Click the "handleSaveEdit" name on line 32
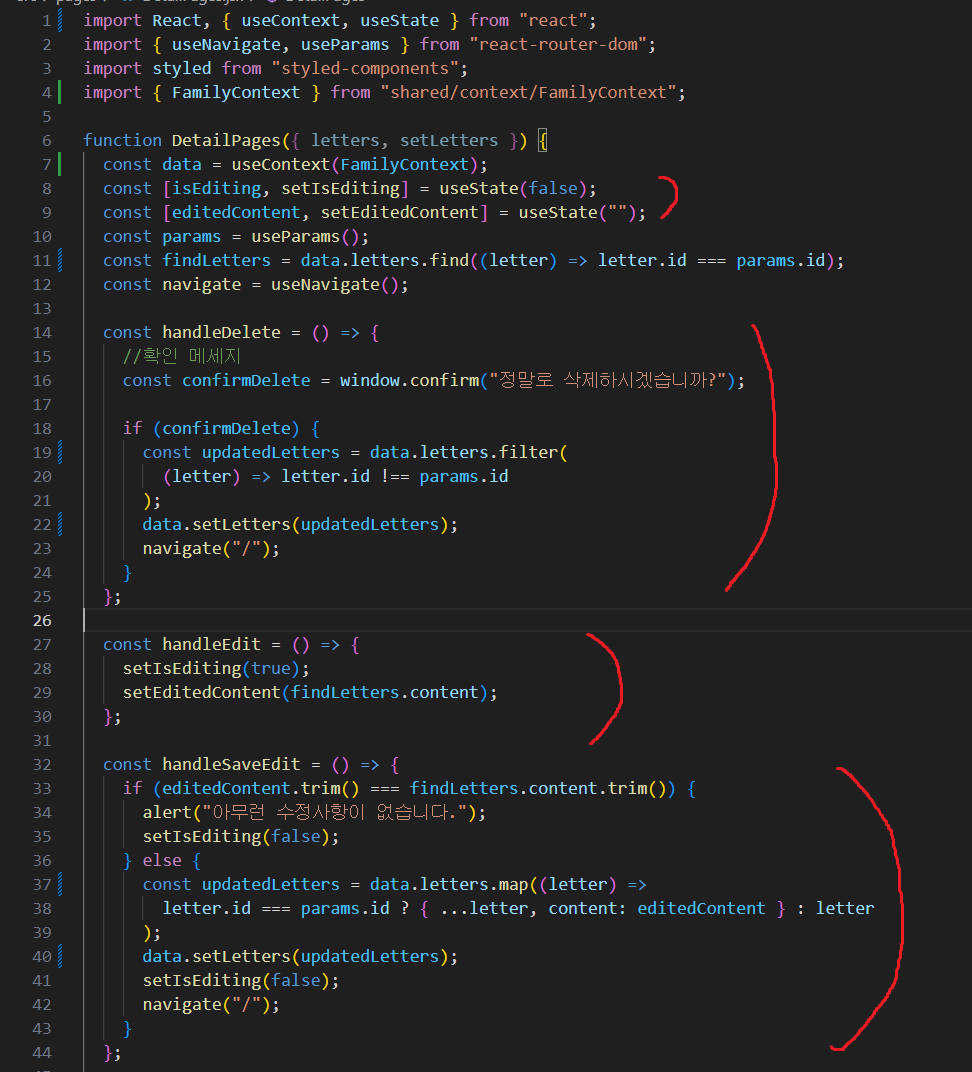972x1072 pixels. click(231, 764)
